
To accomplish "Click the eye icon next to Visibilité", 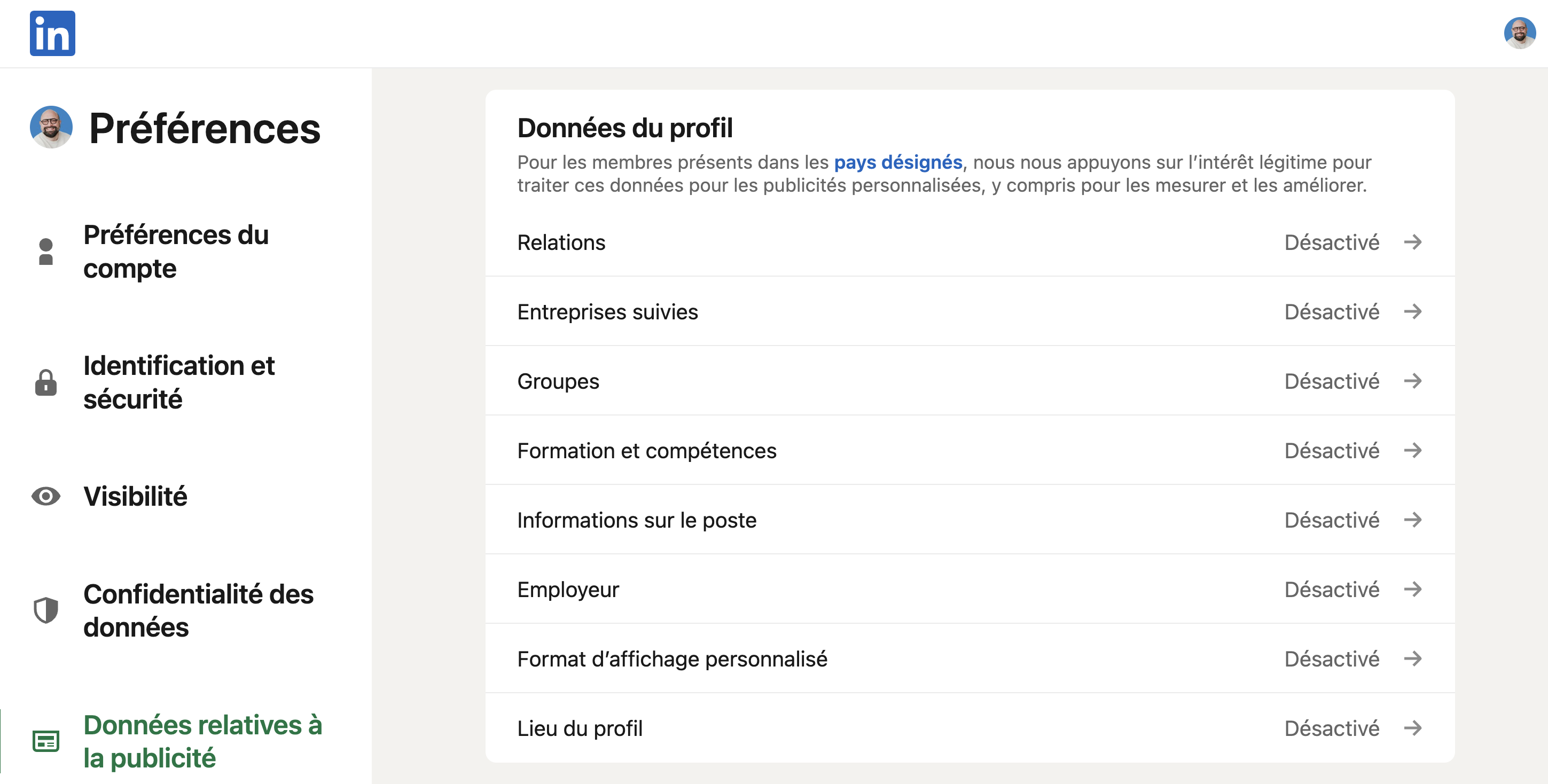I will (46, 496).
